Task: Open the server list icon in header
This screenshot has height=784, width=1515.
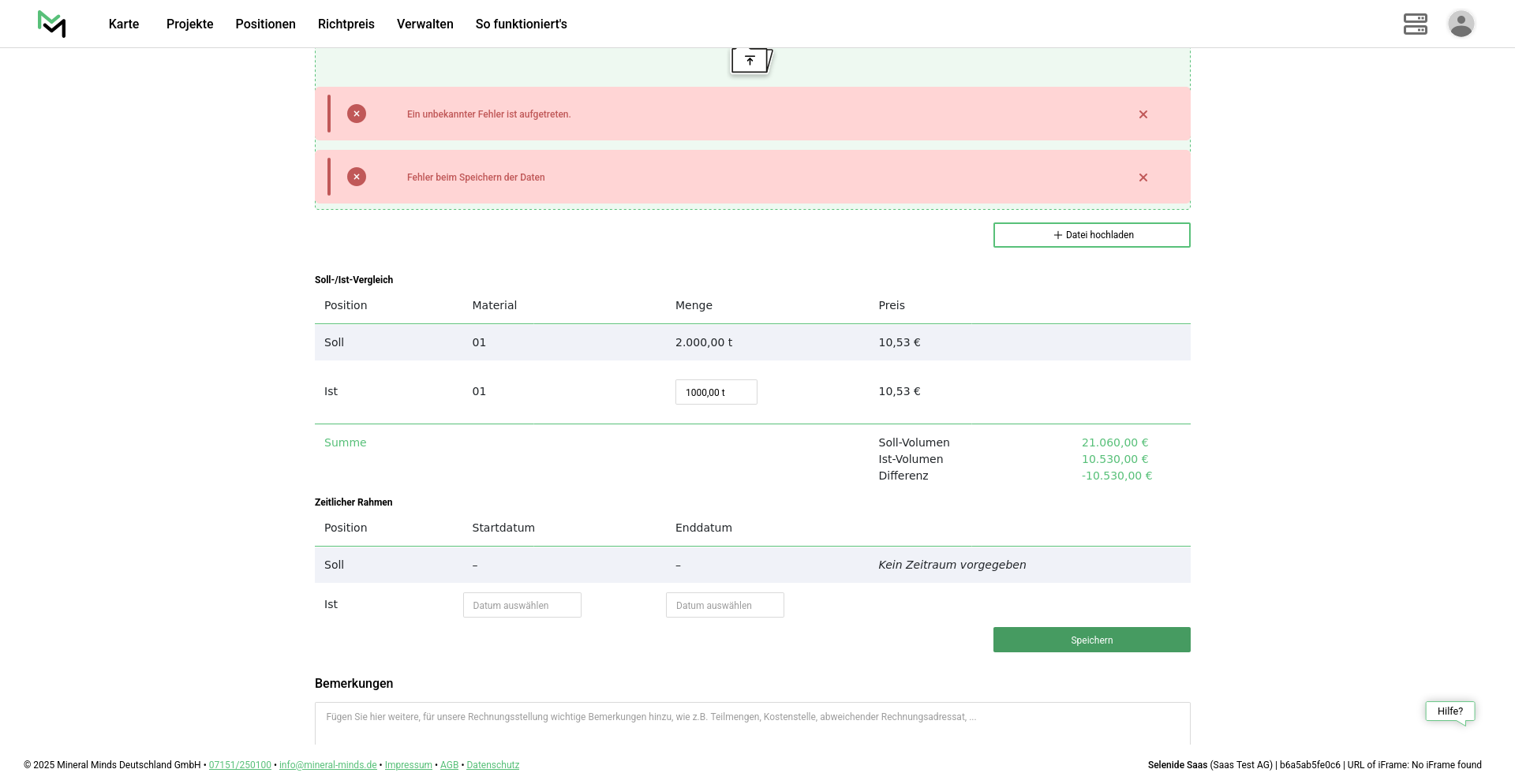Action: click(1415, 24)
